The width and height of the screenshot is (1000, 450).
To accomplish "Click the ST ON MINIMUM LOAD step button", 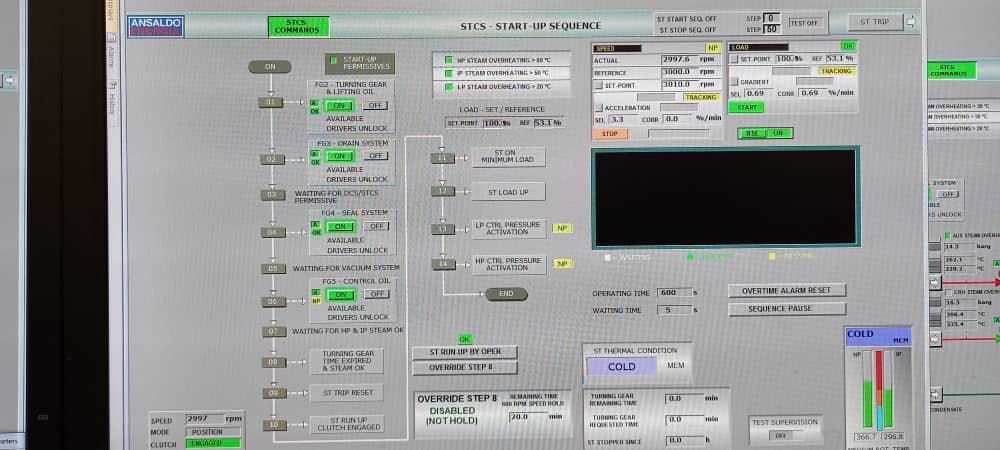I will (508, 157).
